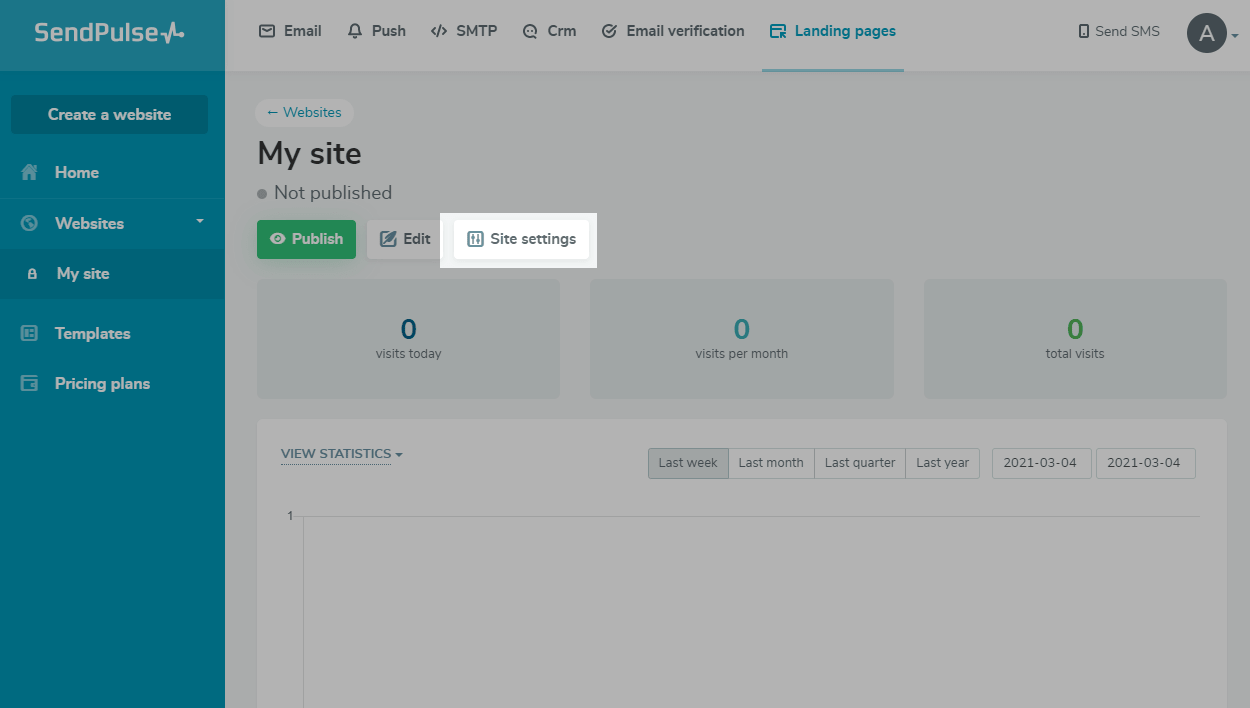Go back via the Websites link
1250x708 pixels.
[304, 112]
